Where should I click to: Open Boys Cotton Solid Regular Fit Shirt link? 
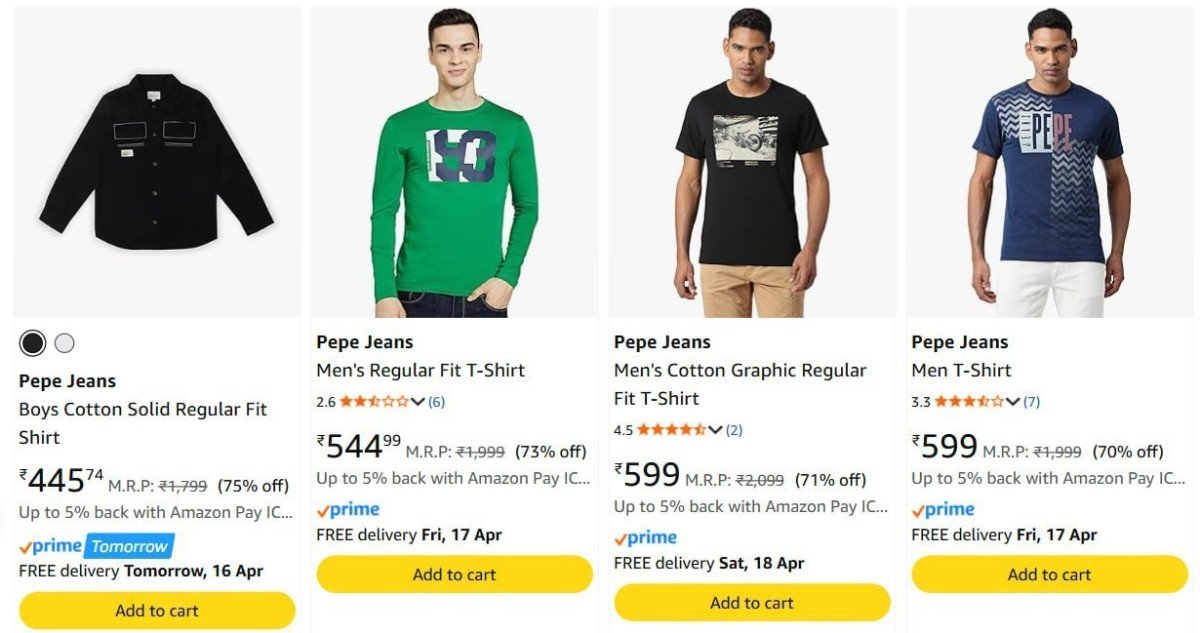(x=143, y=423)
